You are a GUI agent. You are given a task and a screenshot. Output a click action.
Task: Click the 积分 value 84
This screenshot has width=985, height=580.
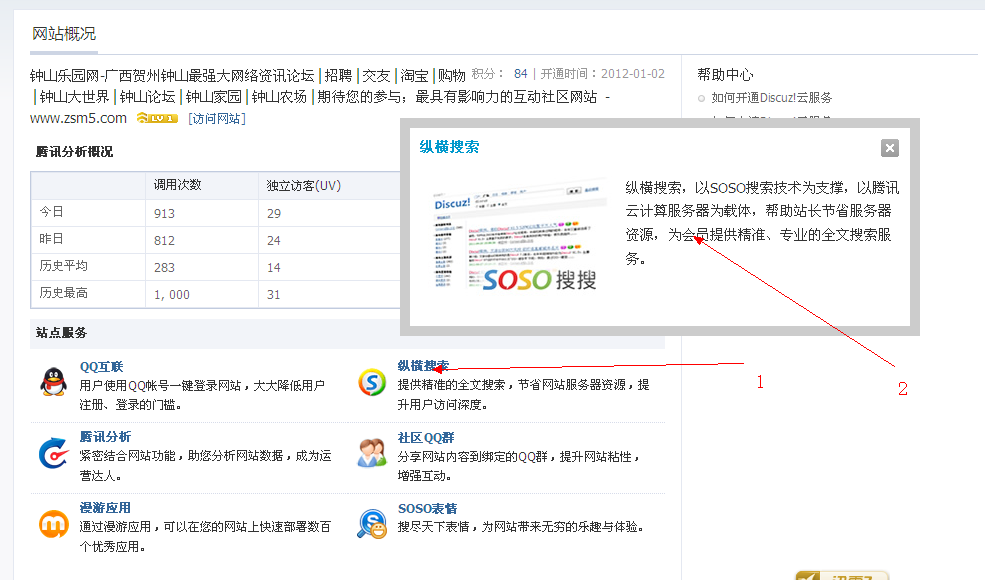point(520,74)
